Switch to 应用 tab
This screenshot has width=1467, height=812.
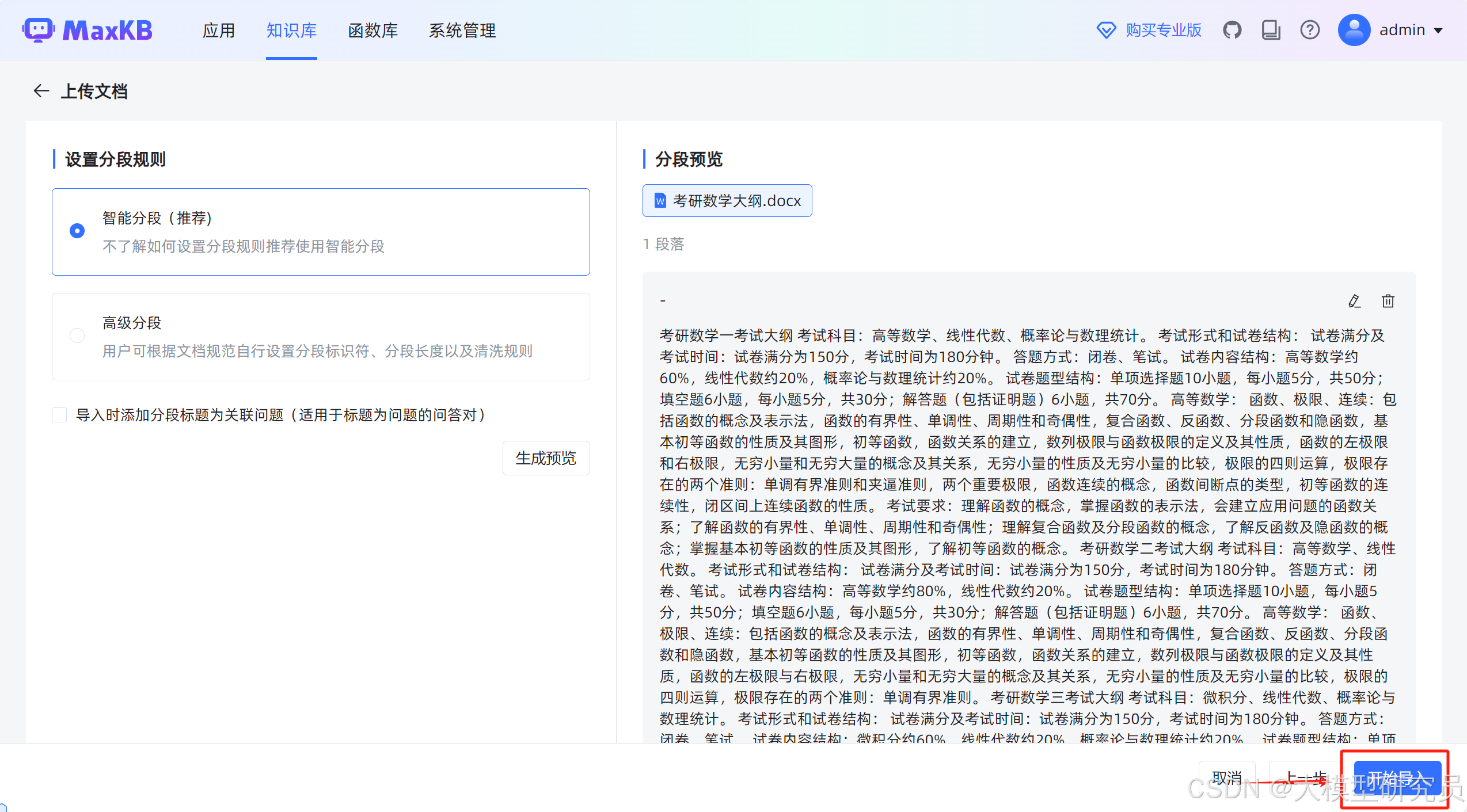219,31
